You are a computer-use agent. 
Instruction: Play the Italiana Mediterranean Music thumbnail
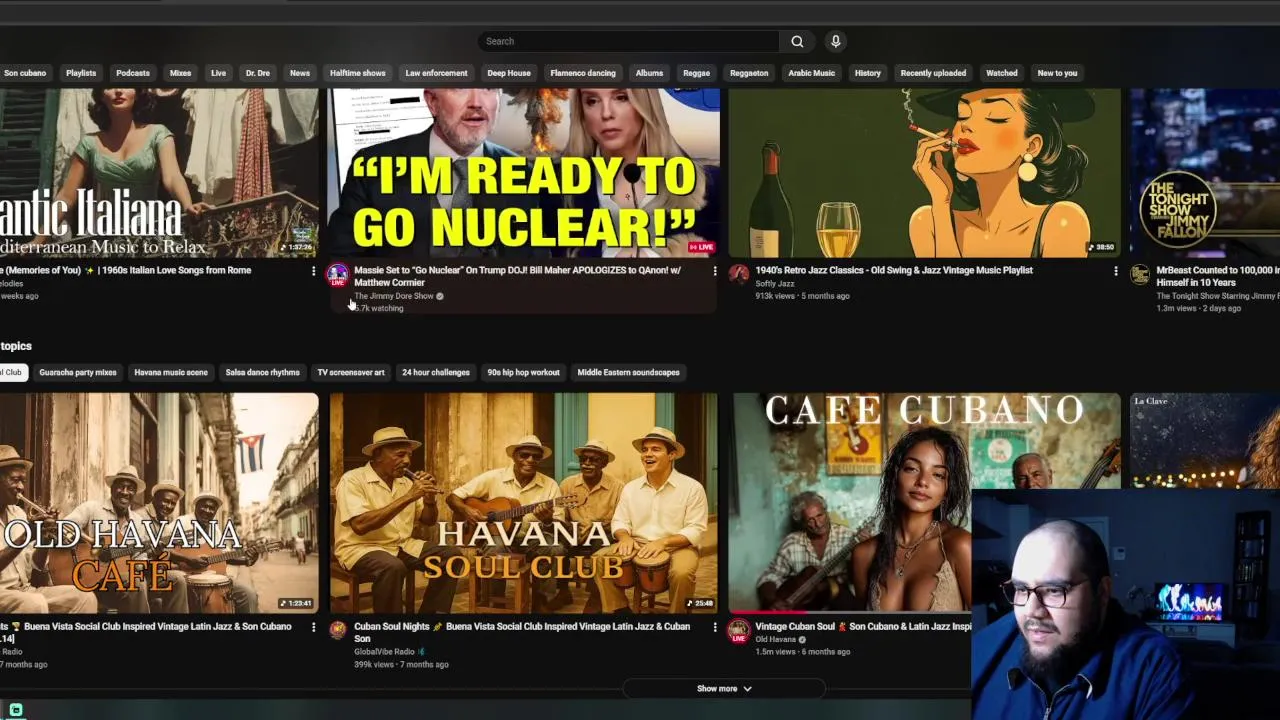(159, 173)
